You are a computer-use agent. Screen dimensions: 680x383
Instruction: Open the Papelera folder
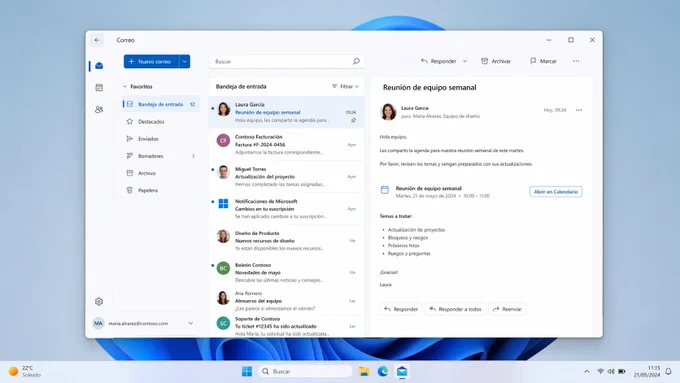tap(161, 190)
